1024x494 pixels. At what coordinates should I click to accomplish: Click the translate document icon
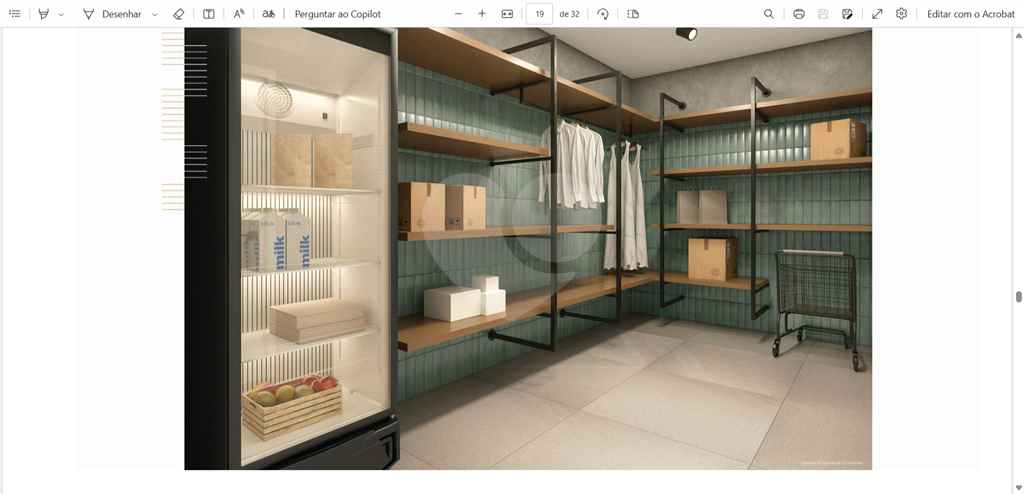pos(268,14)
